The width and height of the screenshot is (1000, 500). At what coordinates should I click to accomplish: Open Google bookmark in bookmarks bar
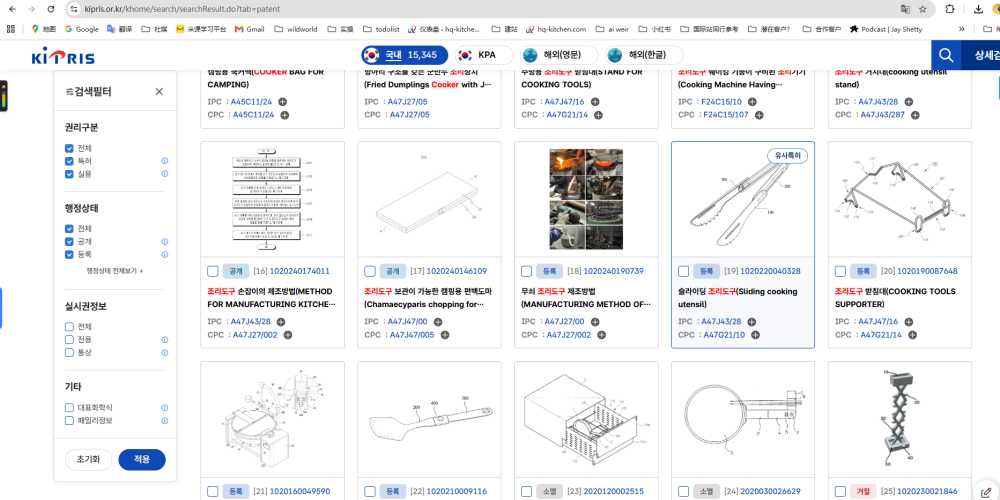tap(81, 29)
